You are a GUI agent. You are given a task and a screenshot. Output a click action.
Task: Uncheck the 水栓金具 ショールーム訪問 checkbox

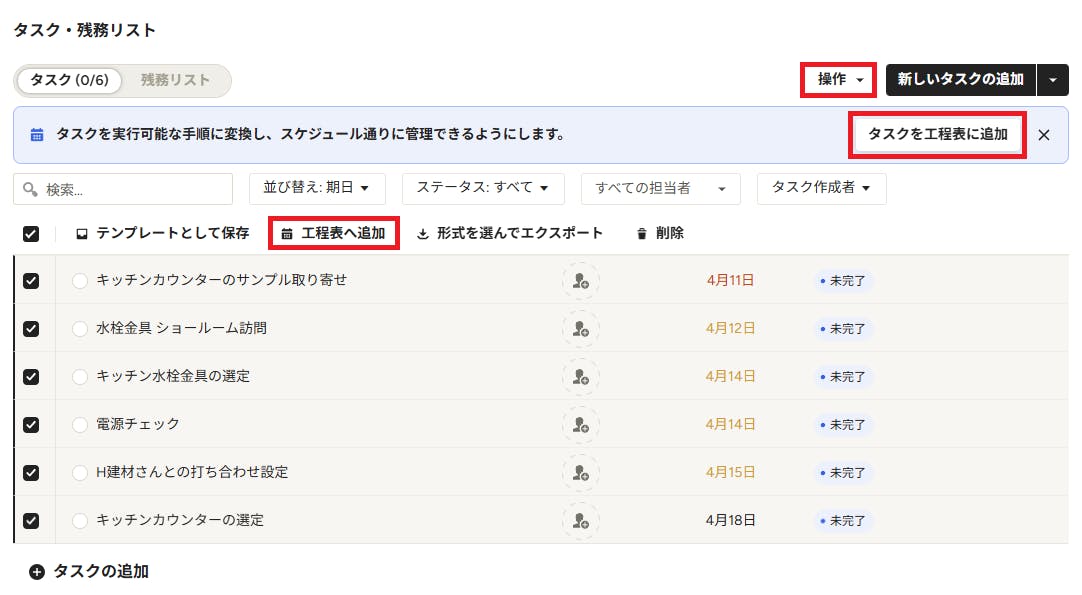(31, 329)
